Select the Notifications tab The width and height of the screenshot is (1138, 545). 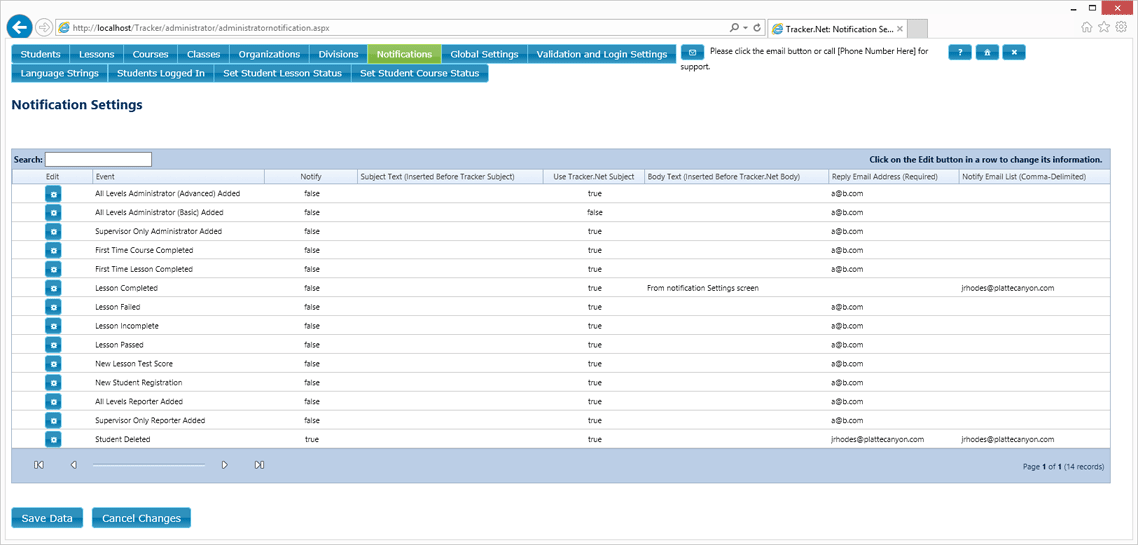pyautogui.click(x=405, y=54)
